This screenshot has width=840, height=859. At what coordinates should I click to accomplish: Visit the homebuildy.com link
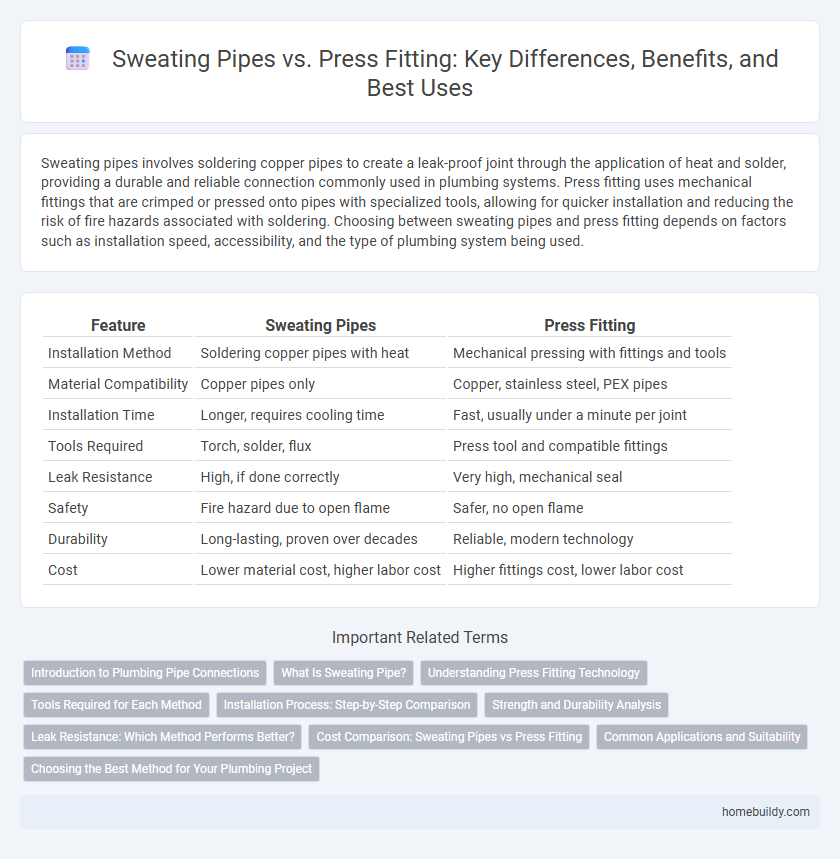click(765, 812)
